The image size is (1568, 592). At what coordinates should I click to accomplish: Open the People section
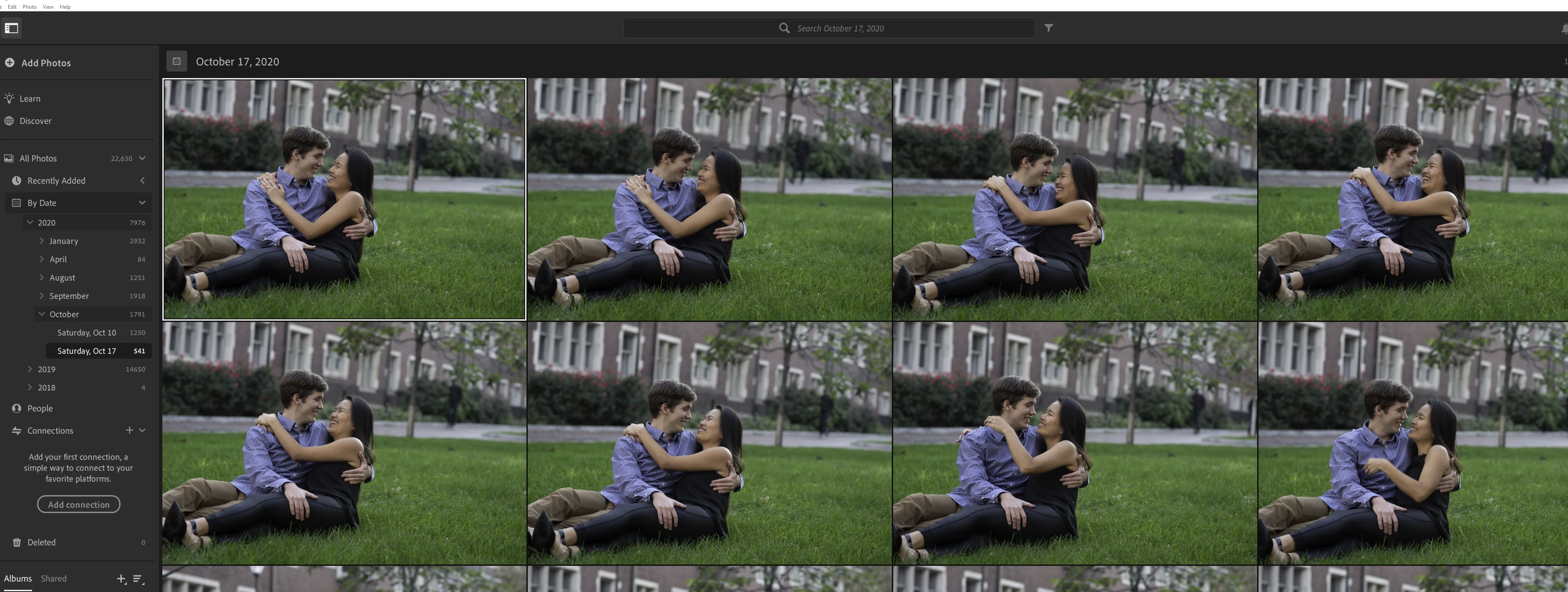click(40, 408)
